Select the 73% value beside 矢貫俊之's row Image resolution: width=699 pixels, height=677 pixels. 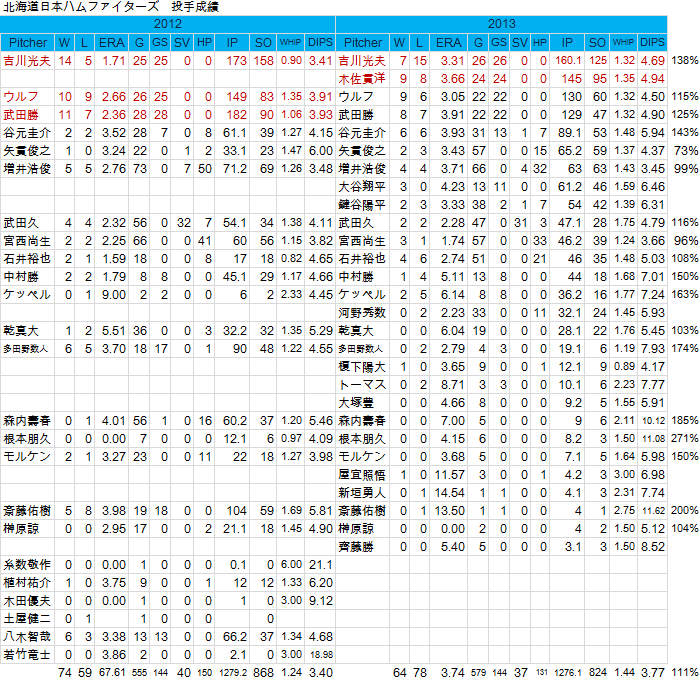(687, 151)
